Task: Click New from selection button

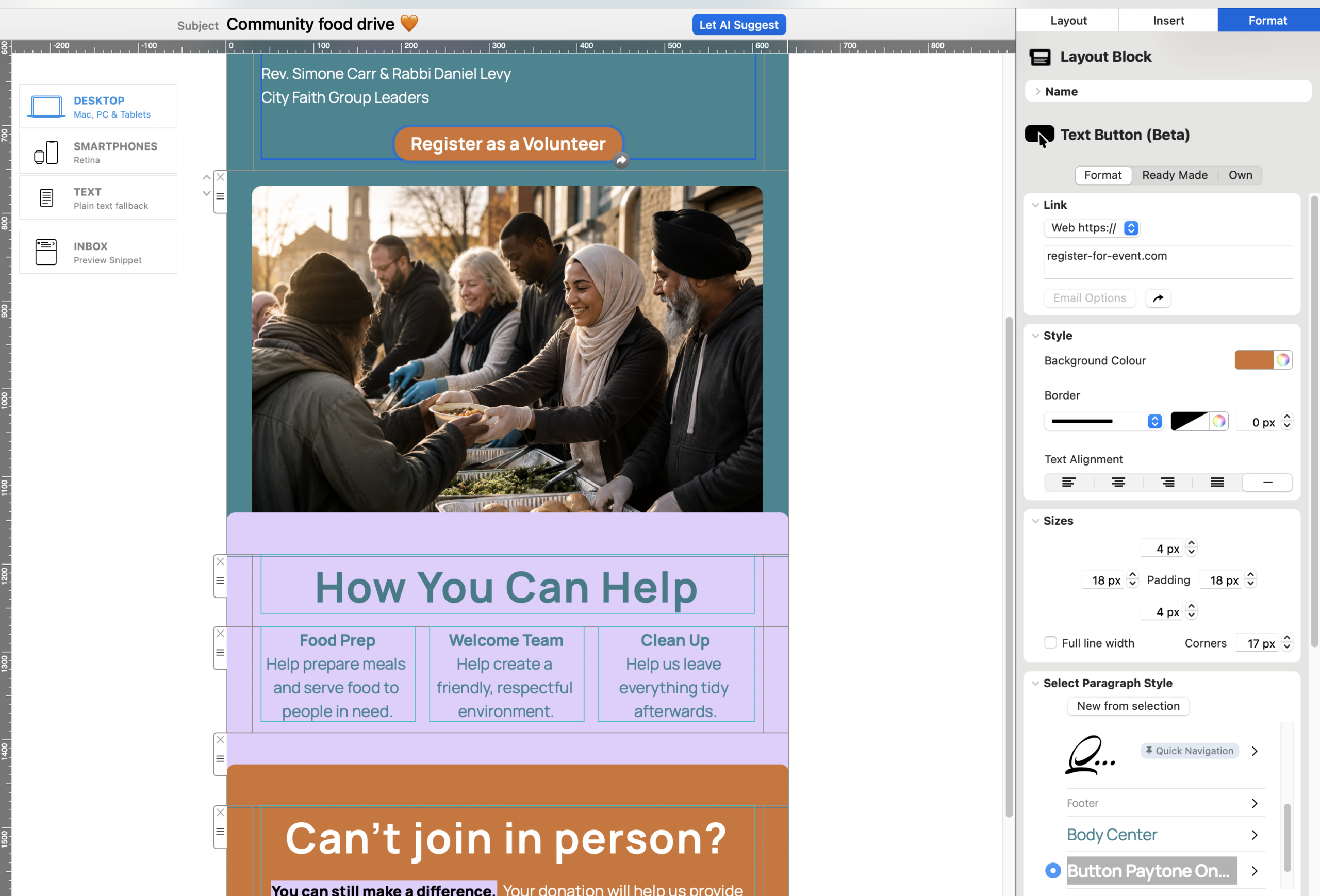Action: point(1128,706)
